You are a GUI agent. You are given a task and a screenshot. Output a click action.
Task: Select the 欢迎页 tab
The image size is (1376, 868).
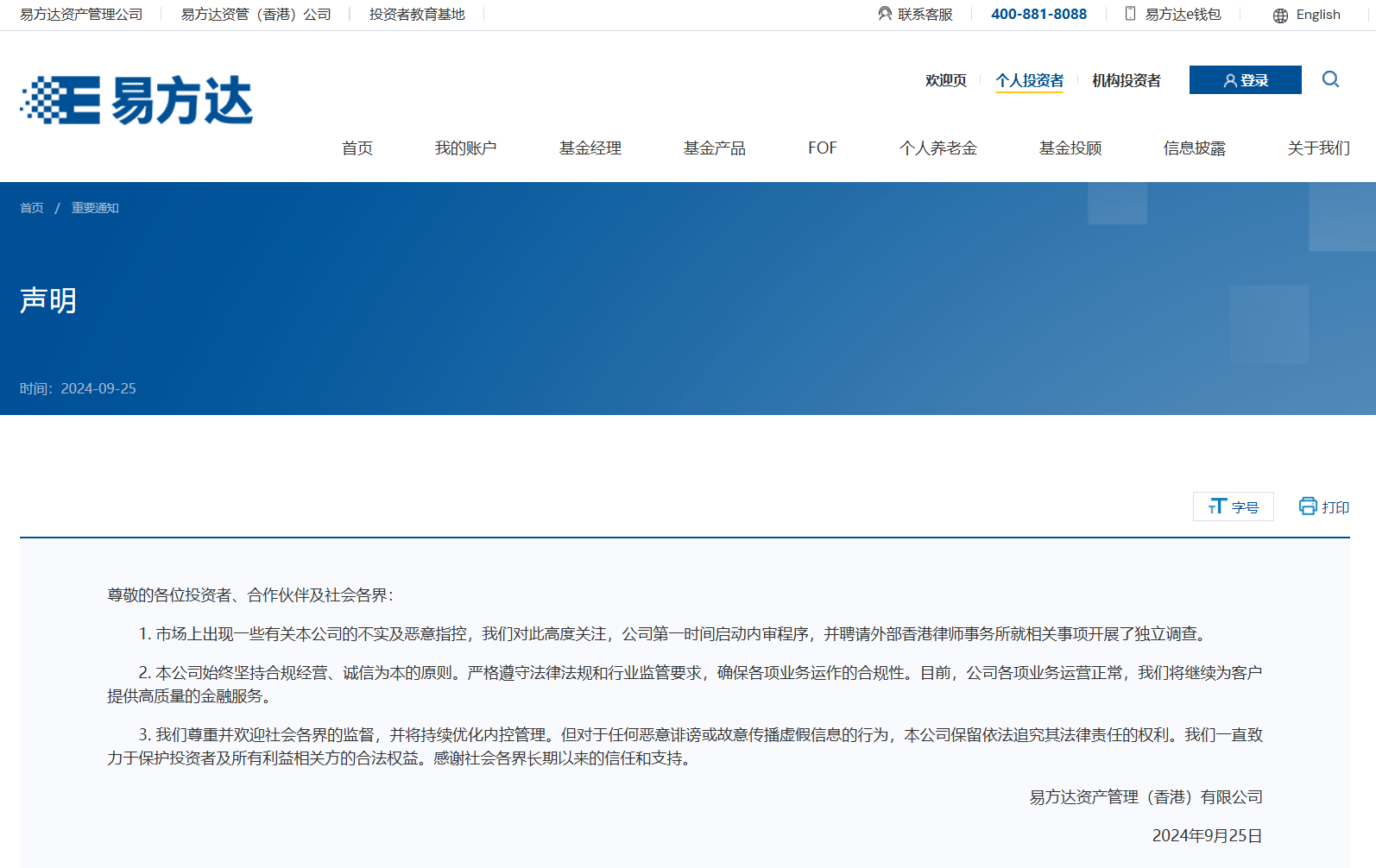[945, 80]
